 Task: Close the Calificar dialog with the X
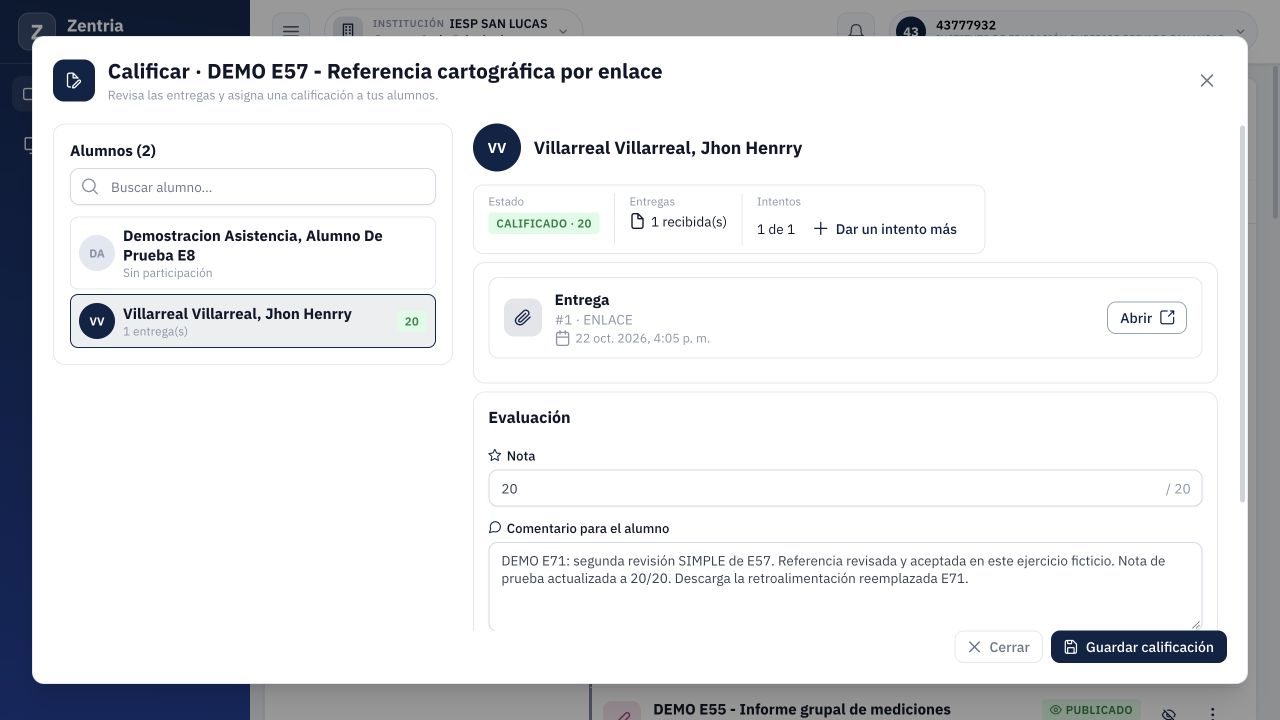[x=1207, y=81]
